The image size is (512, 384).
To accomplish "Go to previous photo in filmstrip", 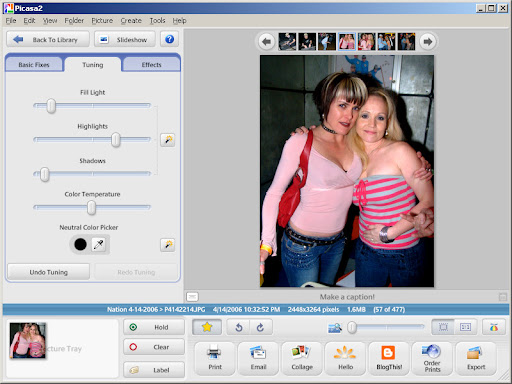I will 266,42.
